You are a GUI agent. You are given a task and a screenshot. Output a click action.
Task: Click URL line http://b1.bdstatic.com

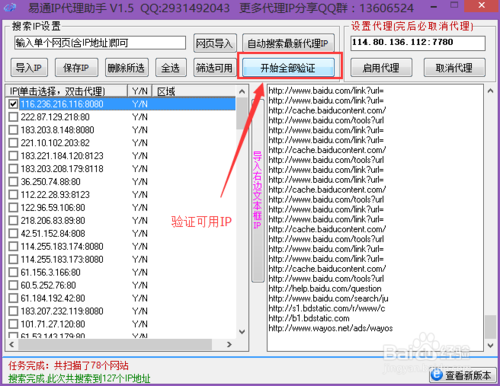tap(309, 318)
